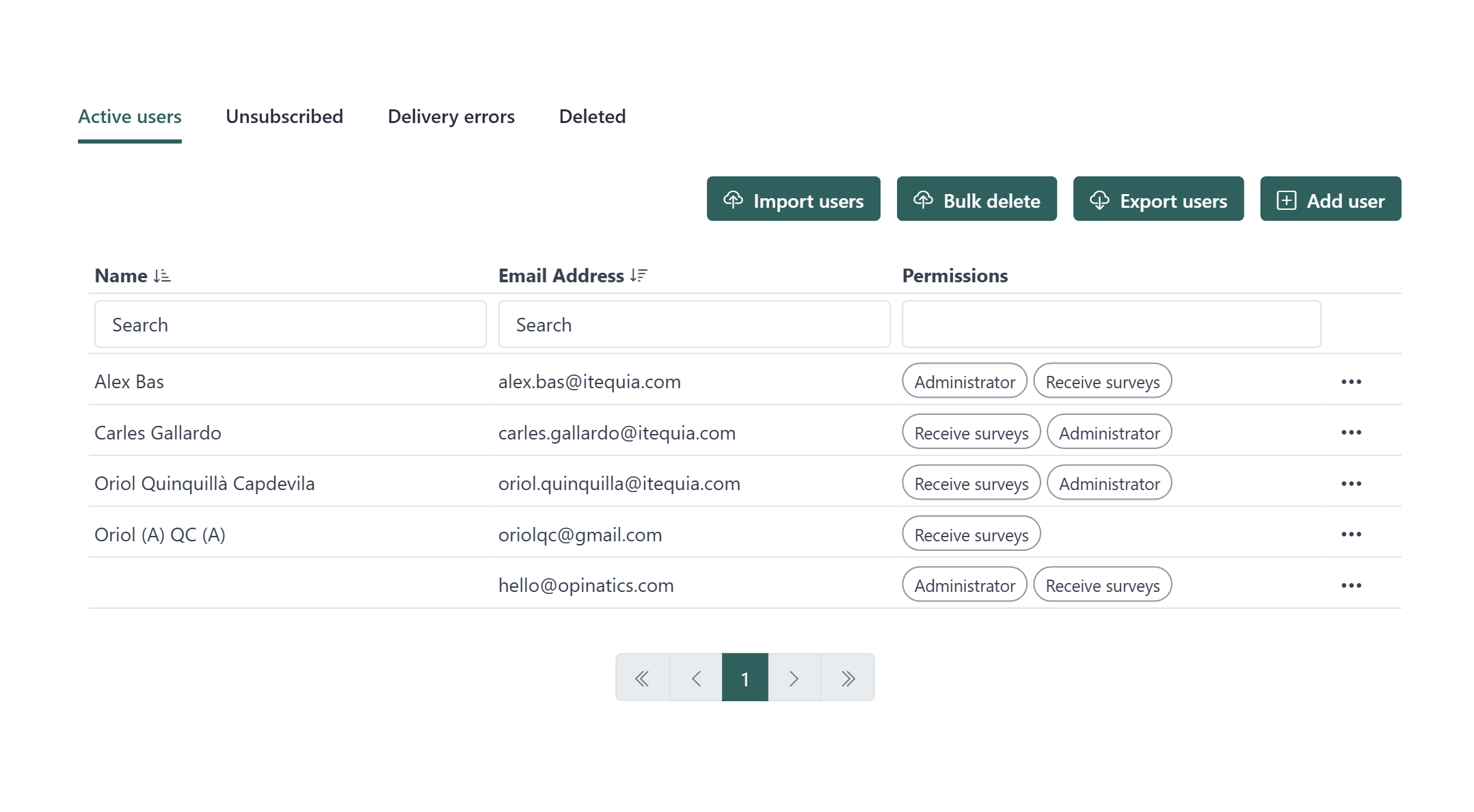Select page 1 in pagination
This screenshot has height=812, width=1474.
coord(745,678)
